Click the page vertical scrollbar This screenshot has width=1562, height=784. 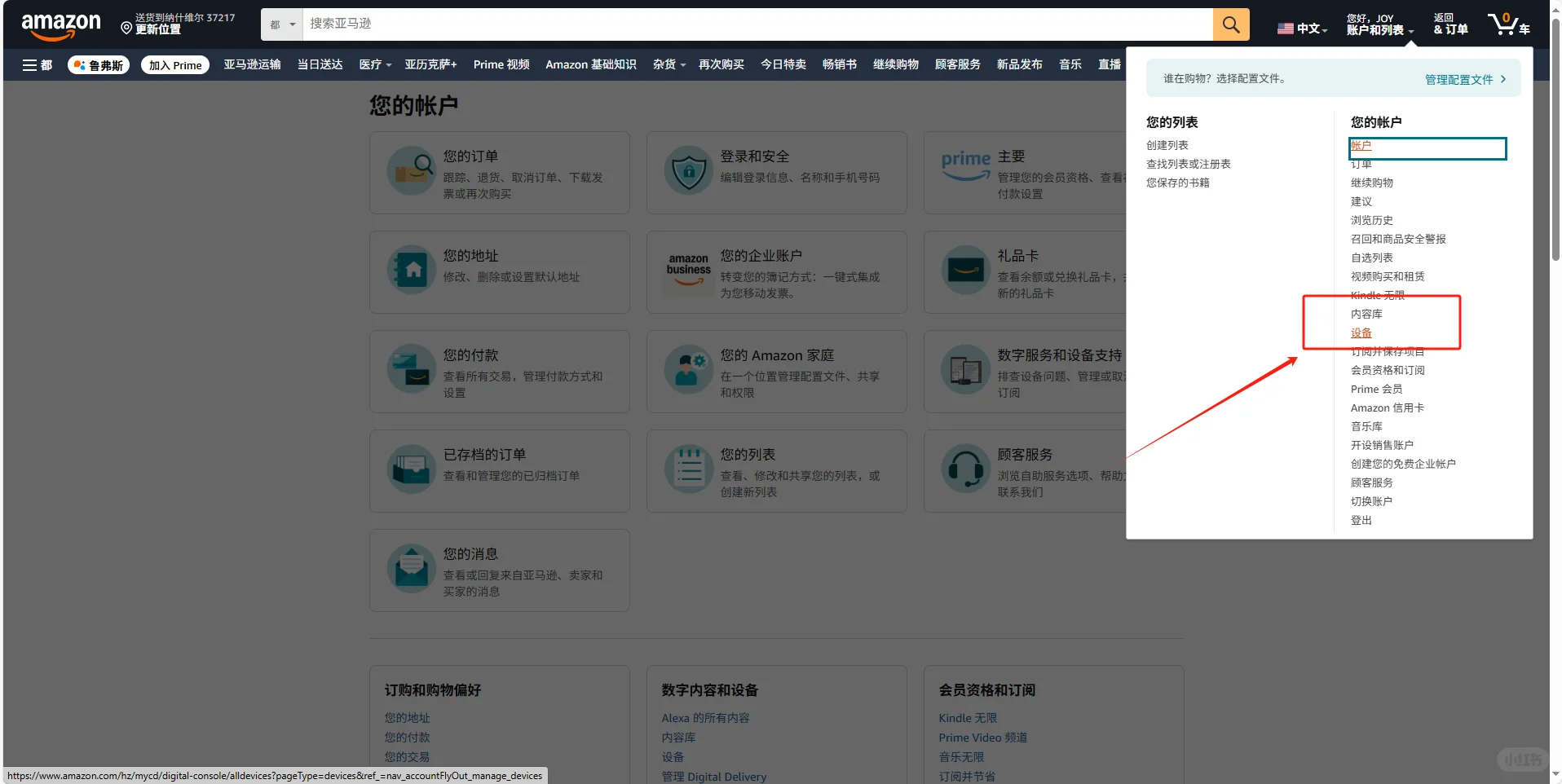(1555, 139)
